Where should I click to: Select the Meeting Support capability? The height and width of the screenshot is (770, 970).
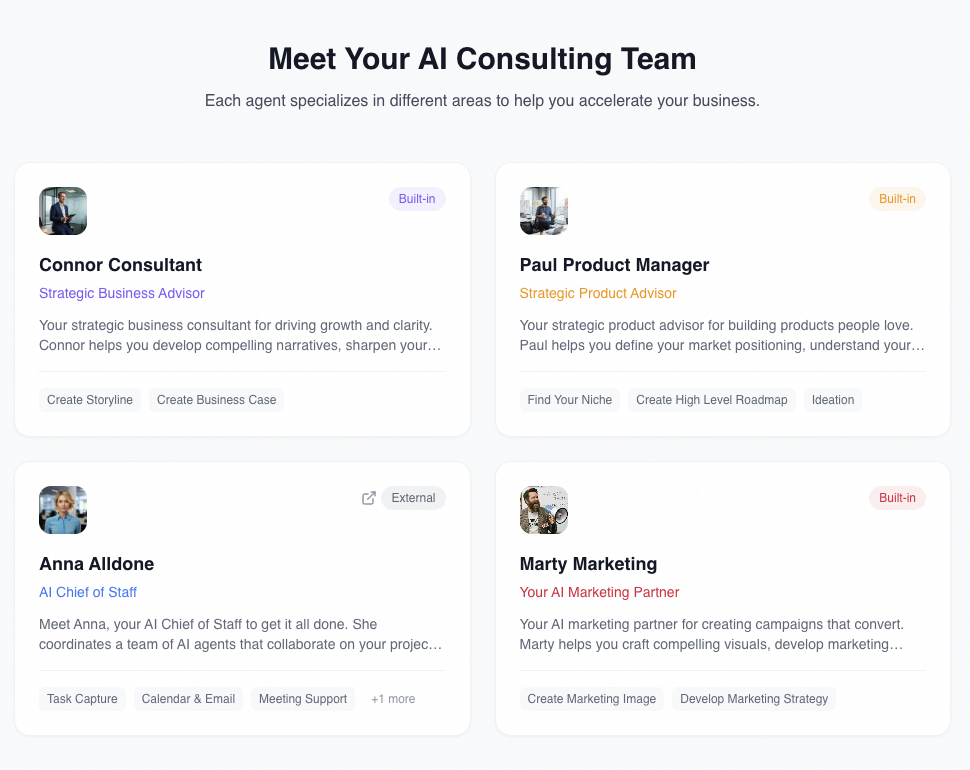click(x=302, y=698)
